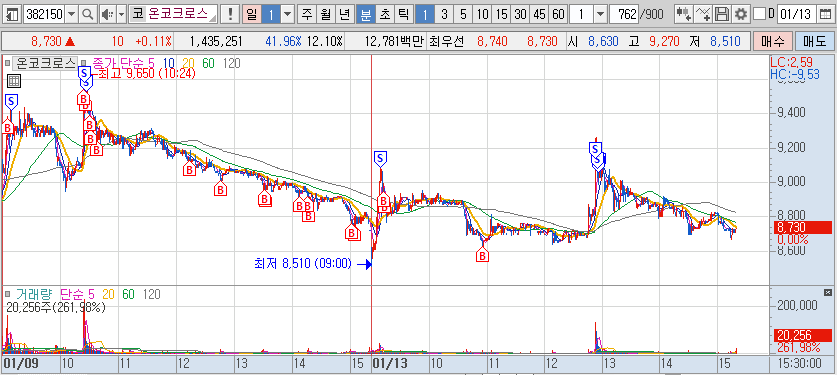Open the exclamation mark info icon

[x=230, y=14]
